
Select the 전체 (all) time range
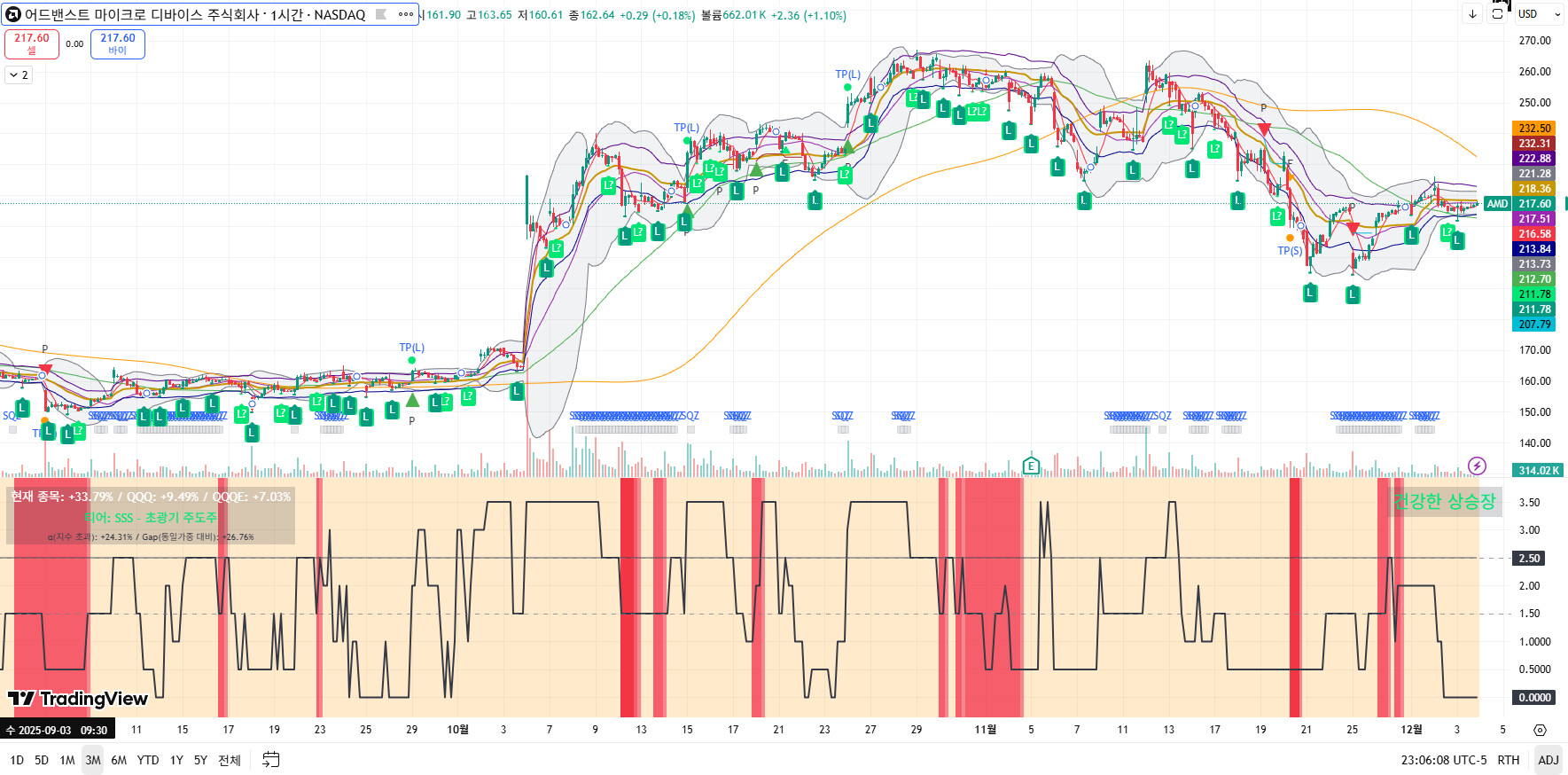click(230, 760)
